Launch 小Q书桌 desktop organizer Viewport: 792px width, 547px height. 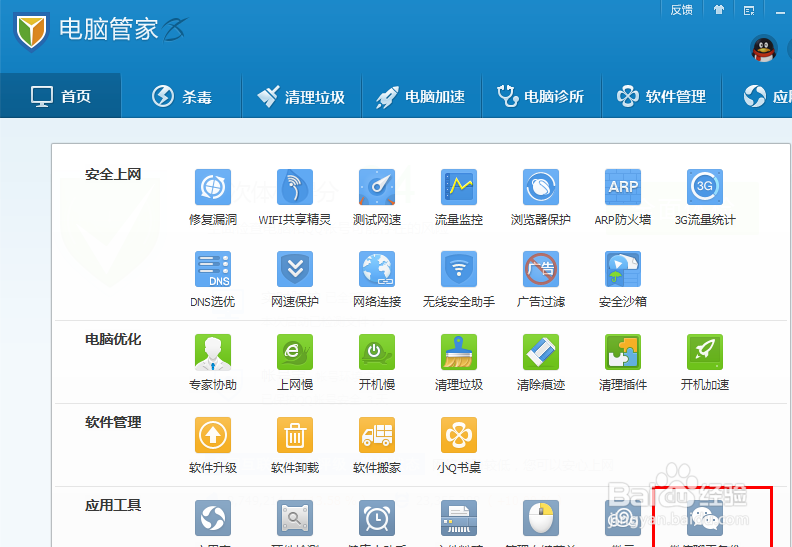(x=459, y=445)
